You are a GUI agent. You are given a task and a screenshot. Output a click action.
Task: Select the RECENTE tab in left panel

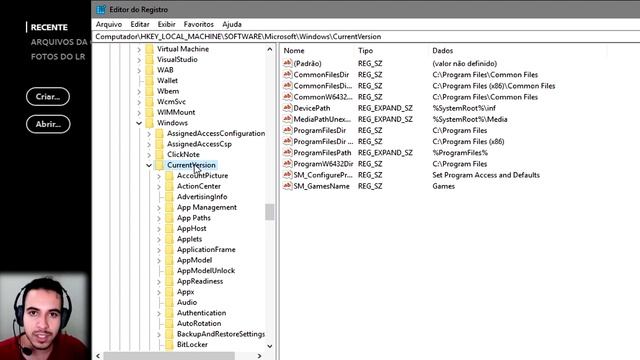[x=49, y=27]
